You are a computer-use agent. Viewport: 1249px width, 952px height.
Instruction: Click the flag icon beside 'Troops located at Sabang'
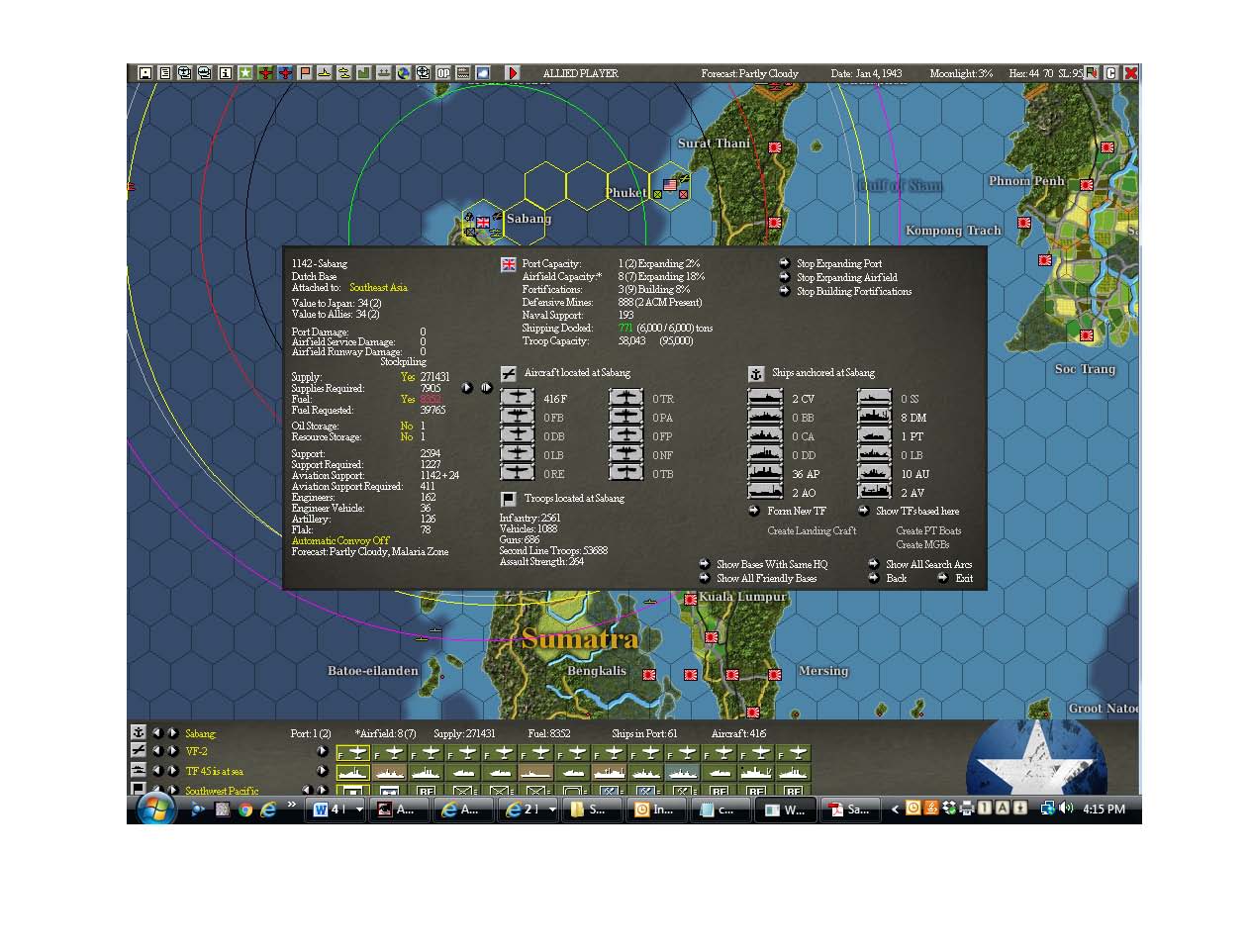(x=508, y=499)
